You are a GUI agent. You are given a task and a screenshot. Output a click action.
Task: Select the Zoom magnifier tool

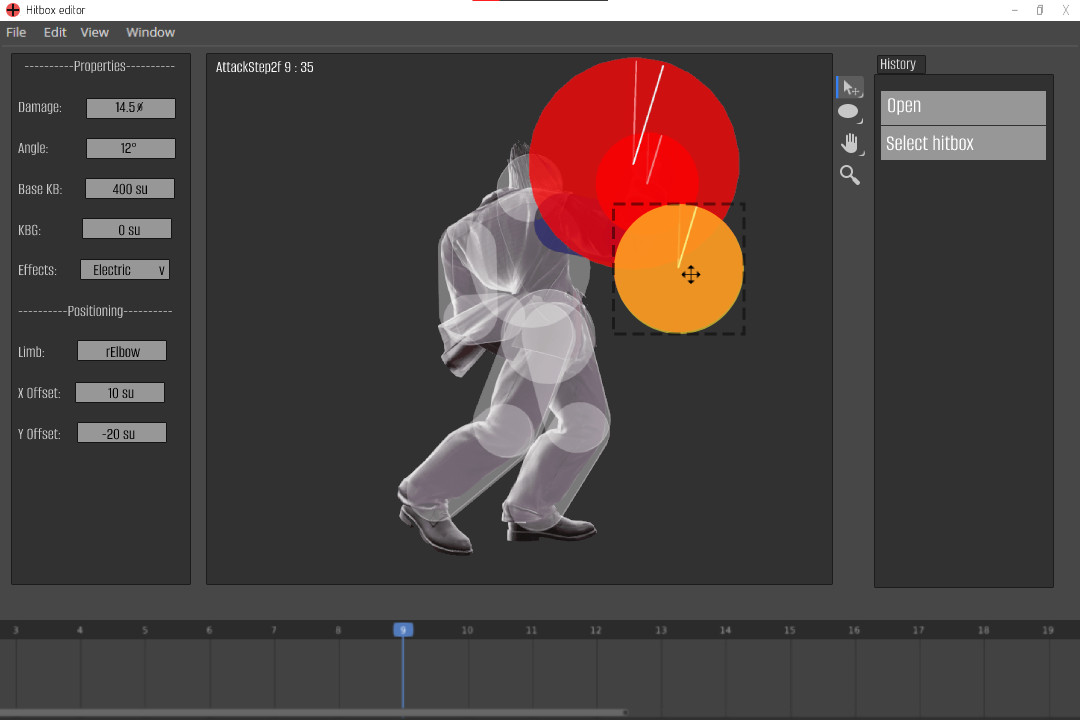click(x=848, y=175)
